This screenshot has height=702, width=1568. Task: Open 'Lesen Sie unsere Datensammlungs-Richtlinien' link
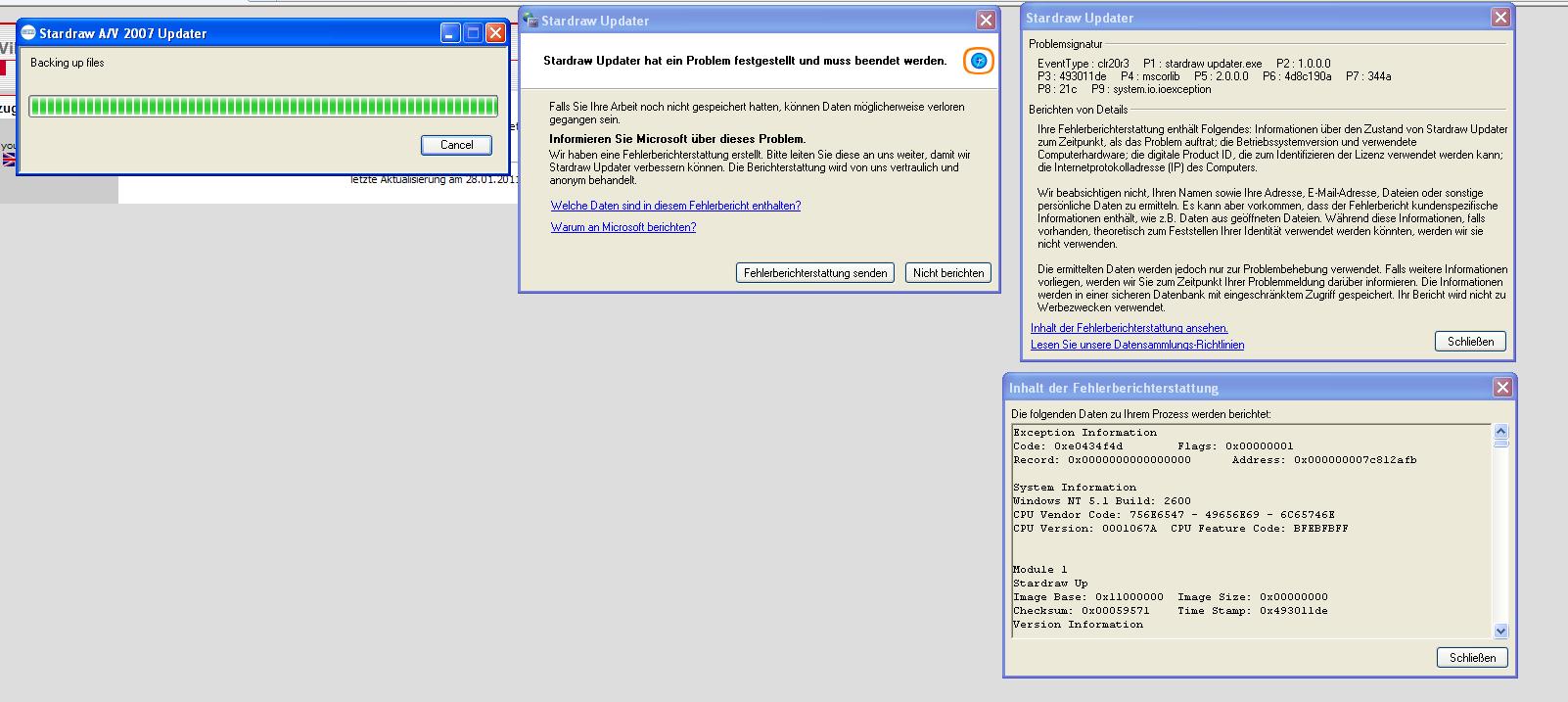(x=1137, y=345)
